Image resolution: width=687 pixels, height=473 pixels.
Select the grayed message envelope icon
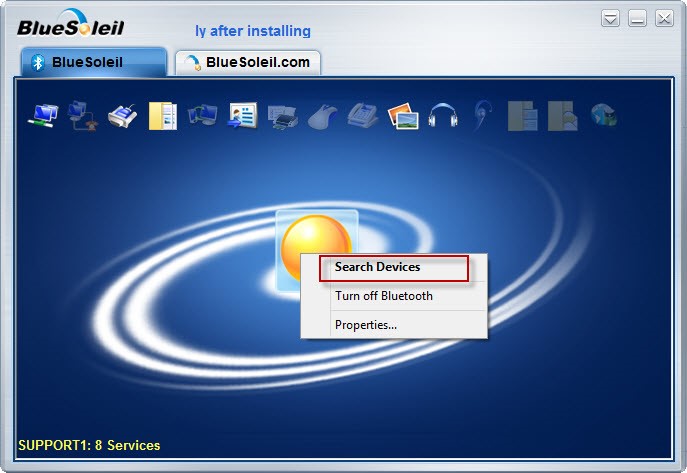[563, 116]
